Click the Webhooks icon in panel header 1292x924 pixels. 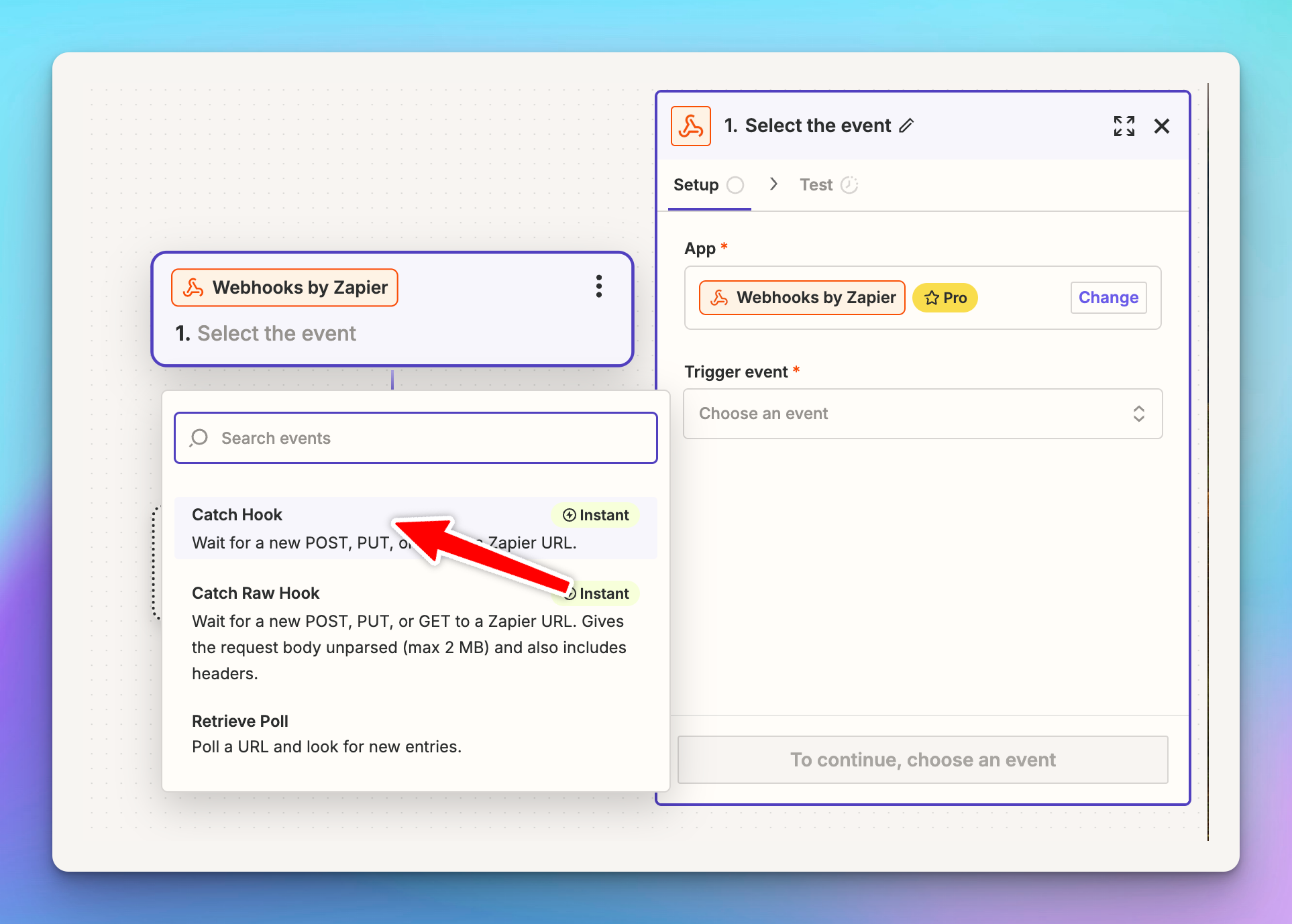[x=691, y=126]
